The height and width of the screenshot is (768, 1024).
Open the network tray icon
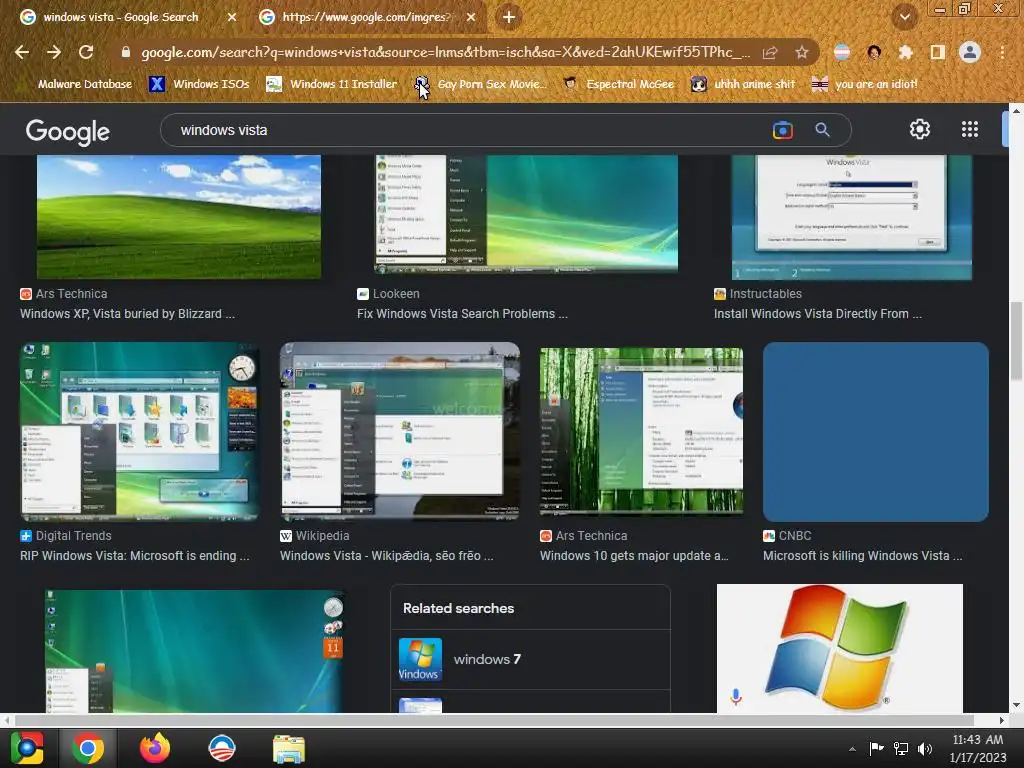pos(901,748)
